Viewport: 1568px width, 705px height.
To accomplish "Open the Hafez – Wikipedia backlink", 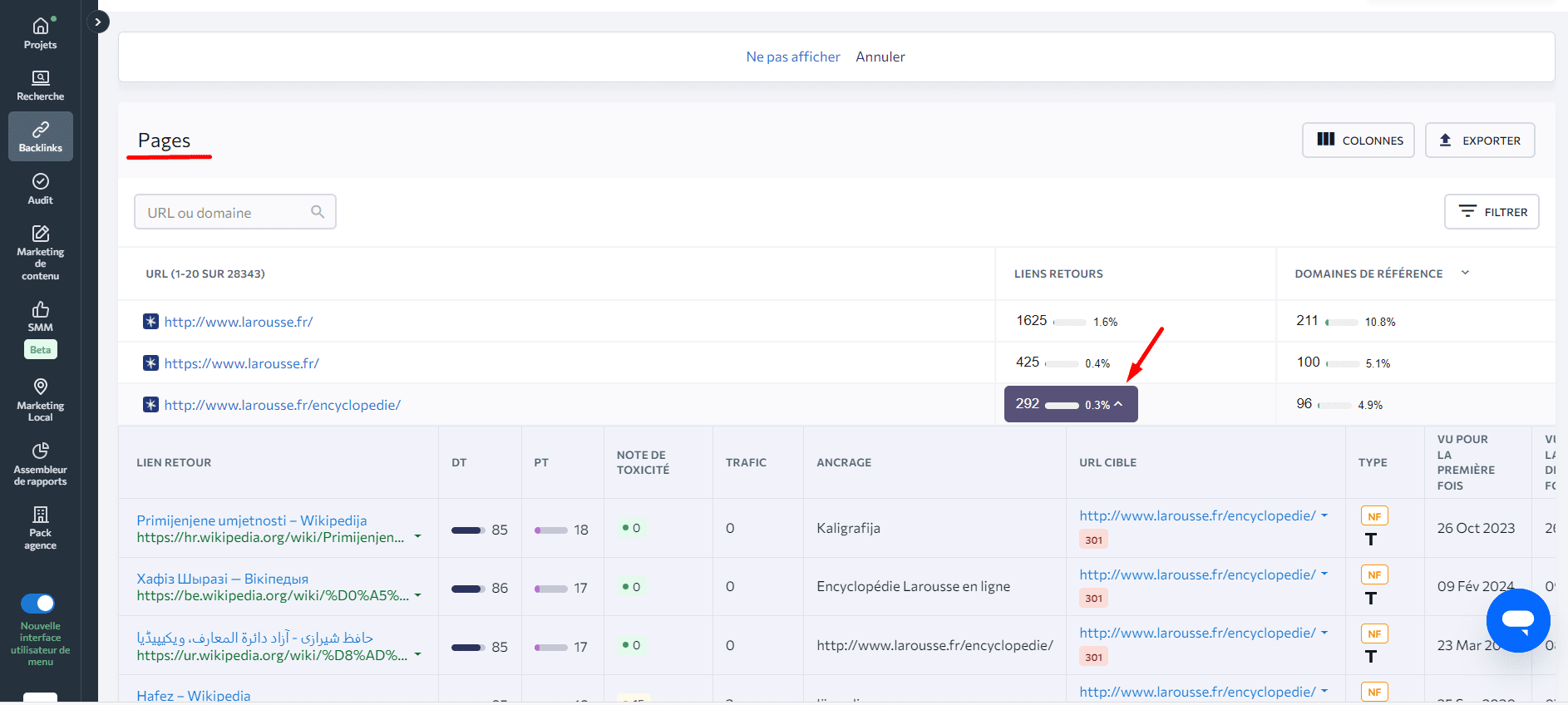I will 194,695.
